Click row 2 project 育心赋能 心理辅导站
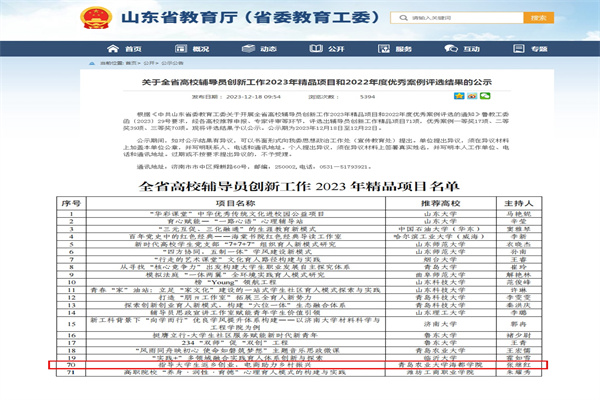Viewport: 600px width, 400px height. [x=235, y=222]
